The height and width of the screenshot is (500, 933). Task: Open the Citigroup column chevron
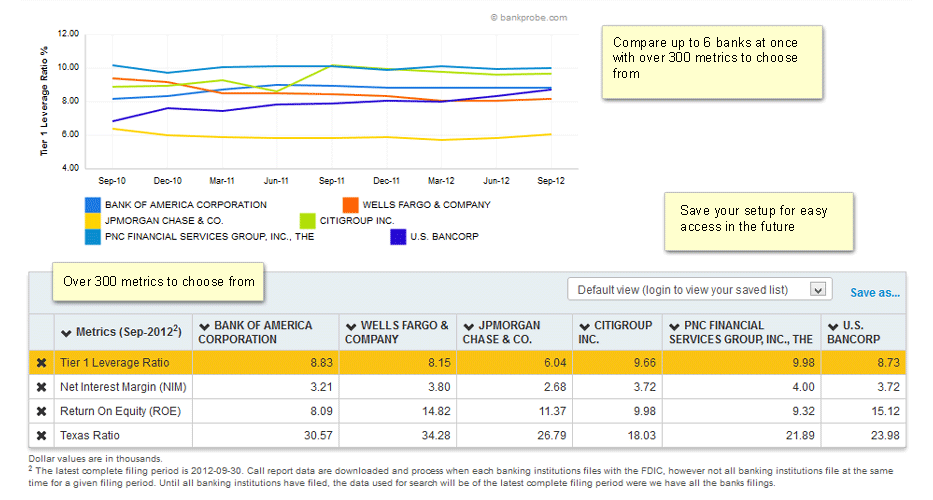click(585, 326)
